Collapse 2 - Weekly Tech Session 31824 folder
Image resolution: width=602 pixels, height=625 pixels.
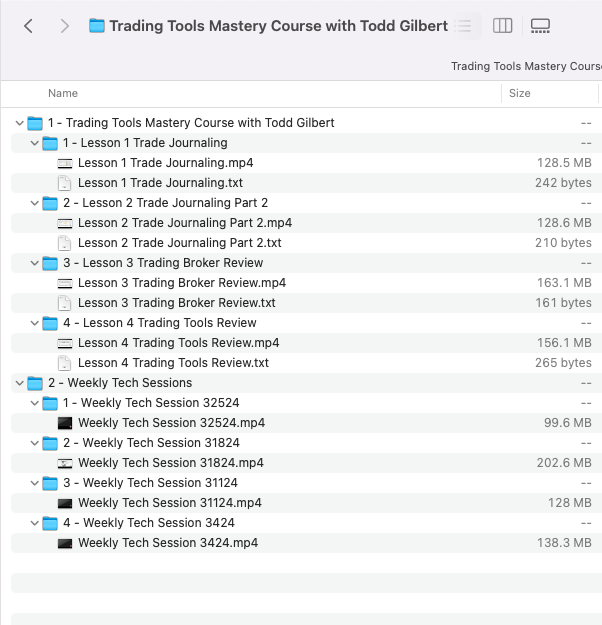(35, 443)
